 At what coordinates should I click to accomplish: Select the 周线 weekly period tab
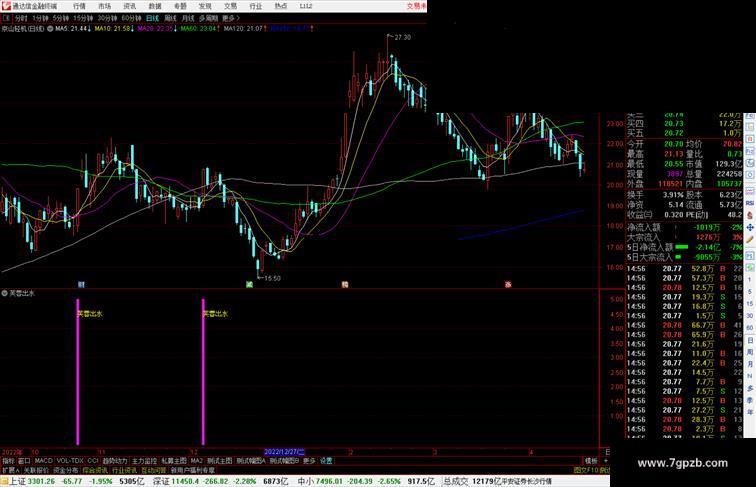[170, 18]
